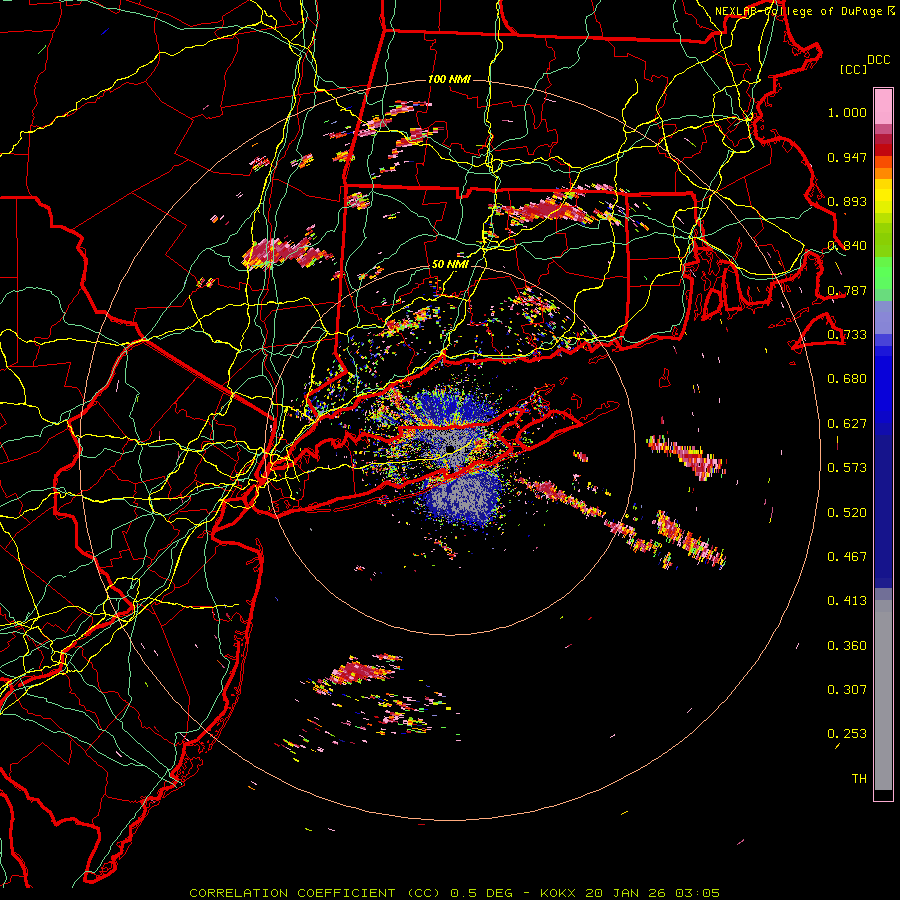
Task: Click the 0.680 scale value
Action: [x=847, y=379]
